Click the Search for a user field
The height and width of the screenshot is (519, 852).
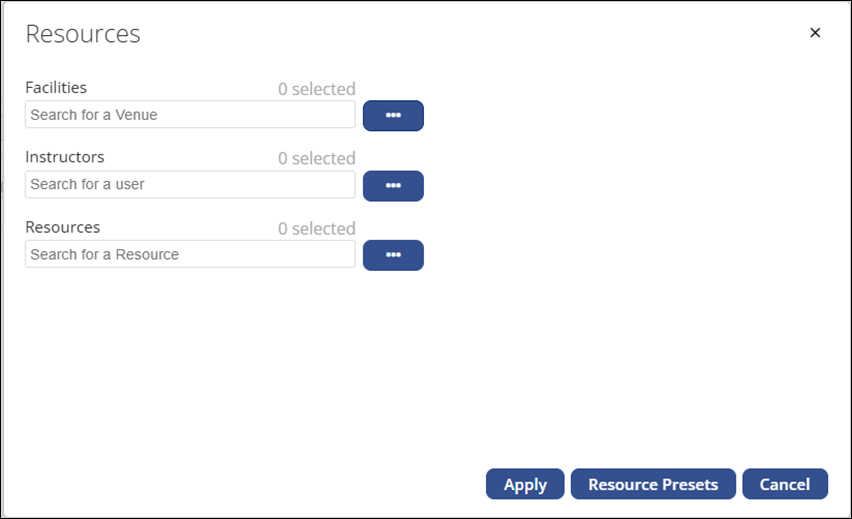tap(190, 185)
